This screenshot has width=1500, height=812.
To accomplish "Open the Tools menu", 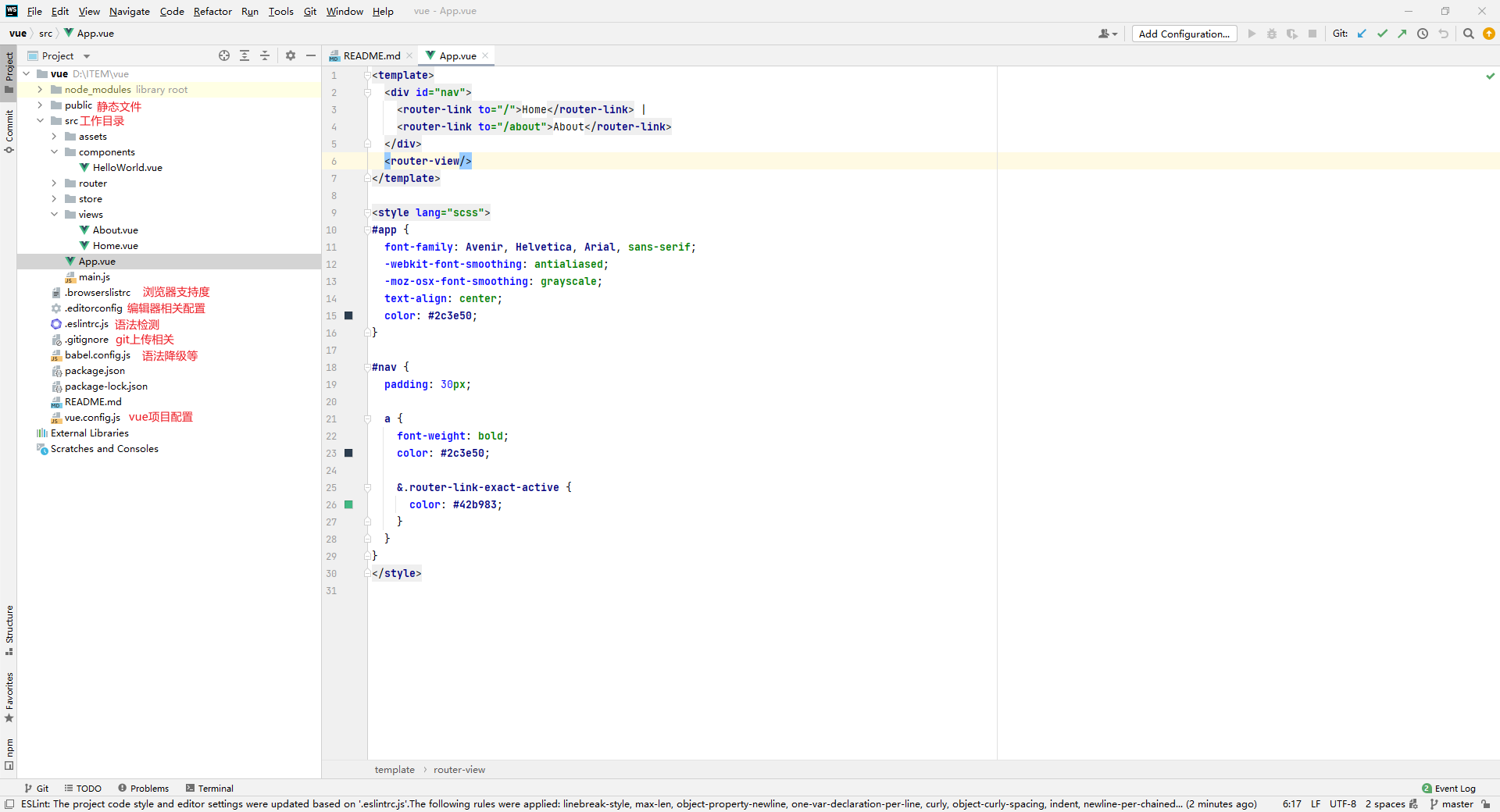I will [x=280, y=11].
